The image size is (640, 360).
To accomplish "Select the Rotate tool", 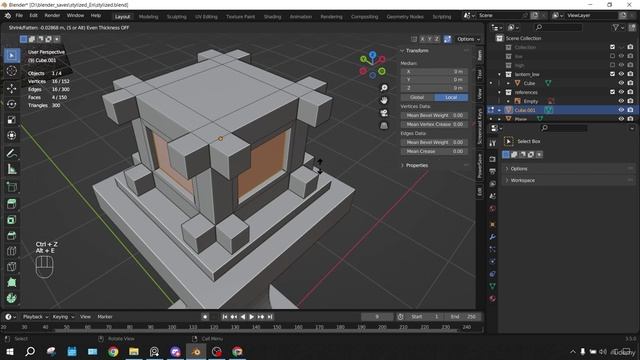I will (12, 104).
